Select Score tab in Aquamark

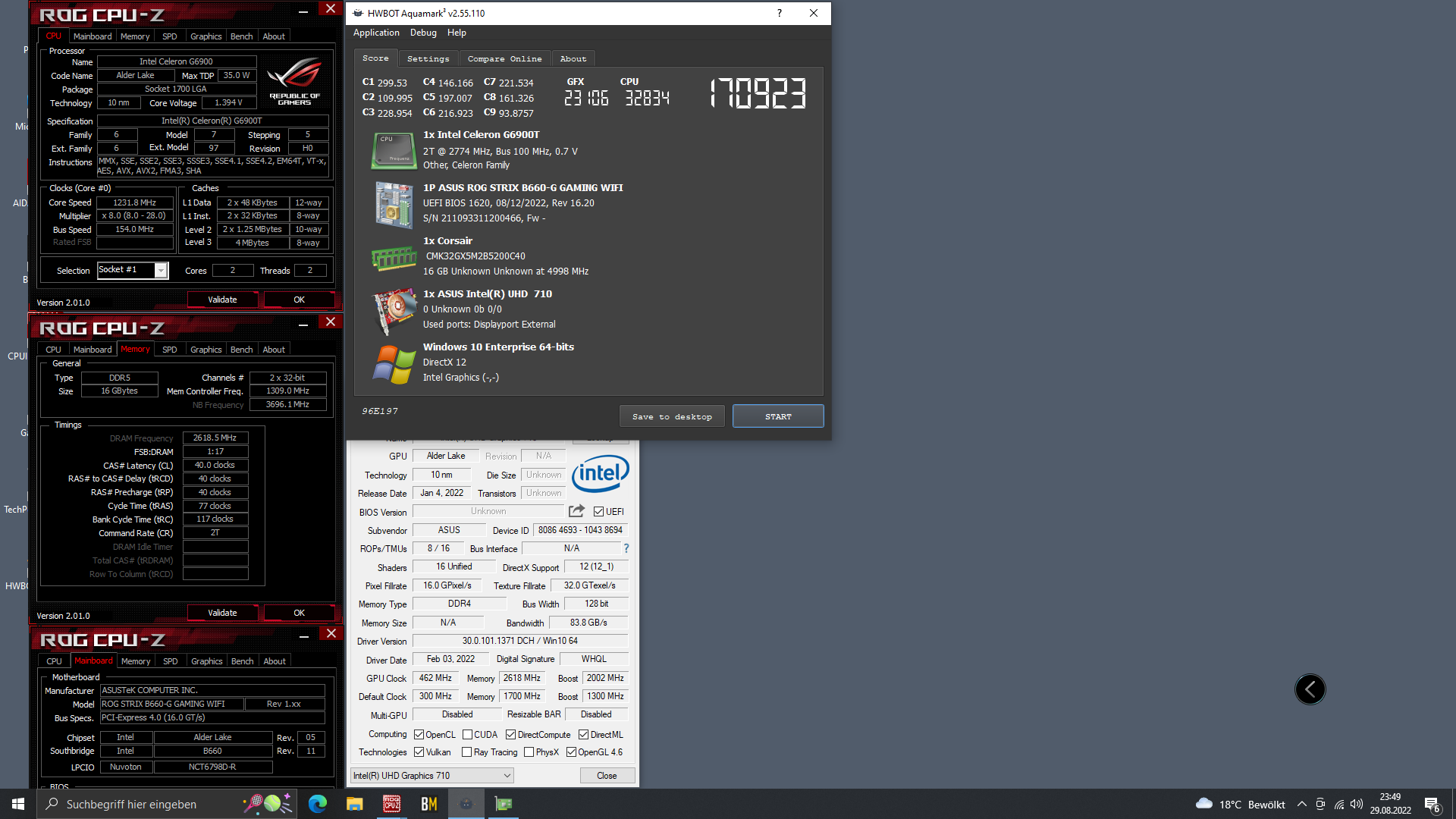[x=375, y=58]
